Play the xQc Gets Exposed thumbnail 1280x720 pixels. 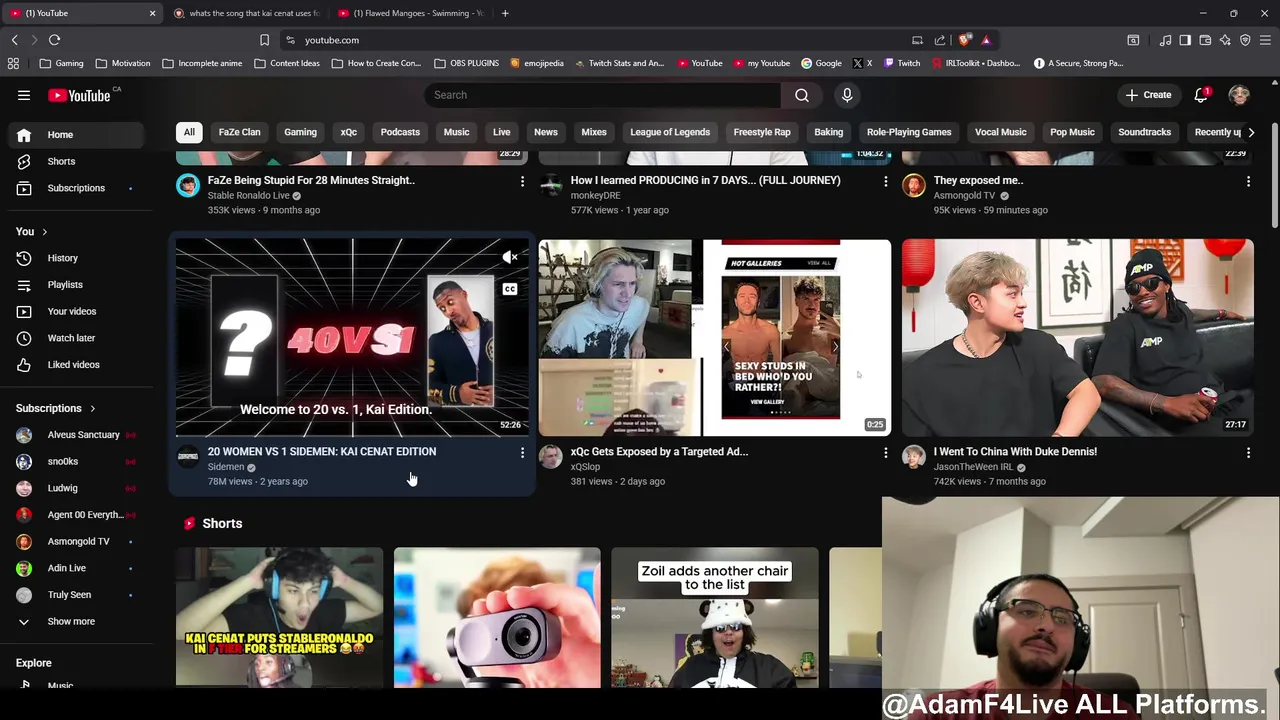714,337
